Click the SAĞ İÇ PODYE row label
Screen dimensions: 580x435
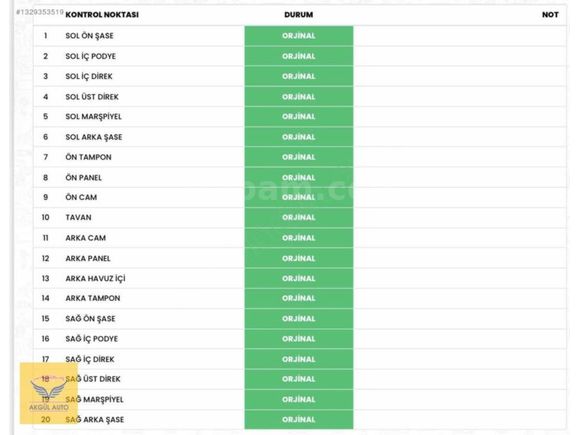click(92, 339)
